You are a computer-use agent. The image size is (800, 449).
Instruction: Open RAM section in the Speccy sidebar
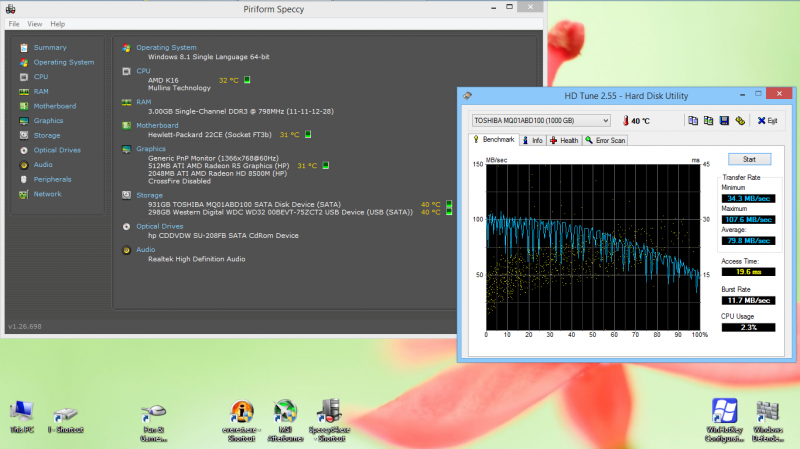click(x=41, y=91)
